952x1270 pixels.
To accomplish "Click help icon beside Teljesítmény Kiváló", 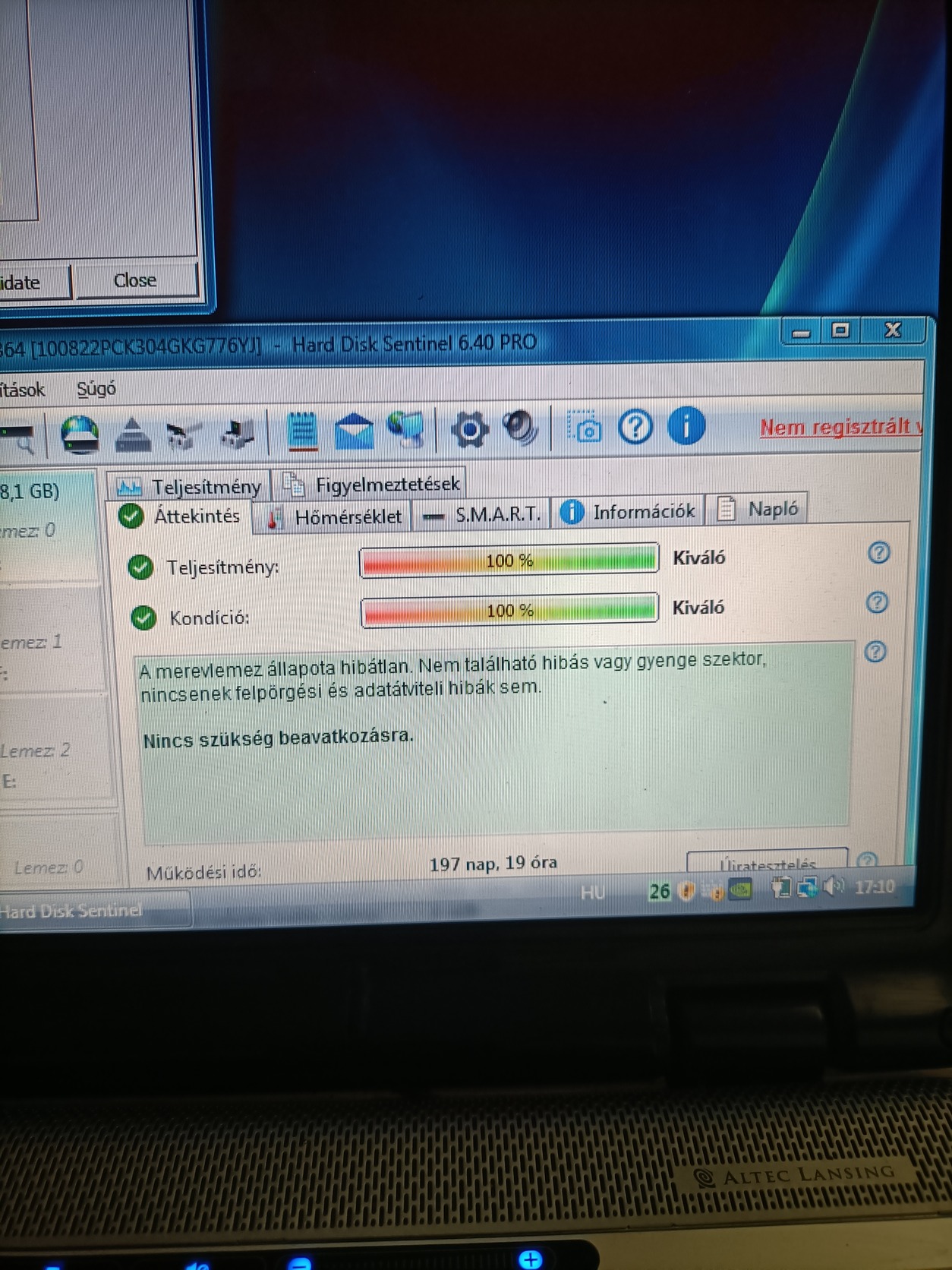I will pos(878,552).
